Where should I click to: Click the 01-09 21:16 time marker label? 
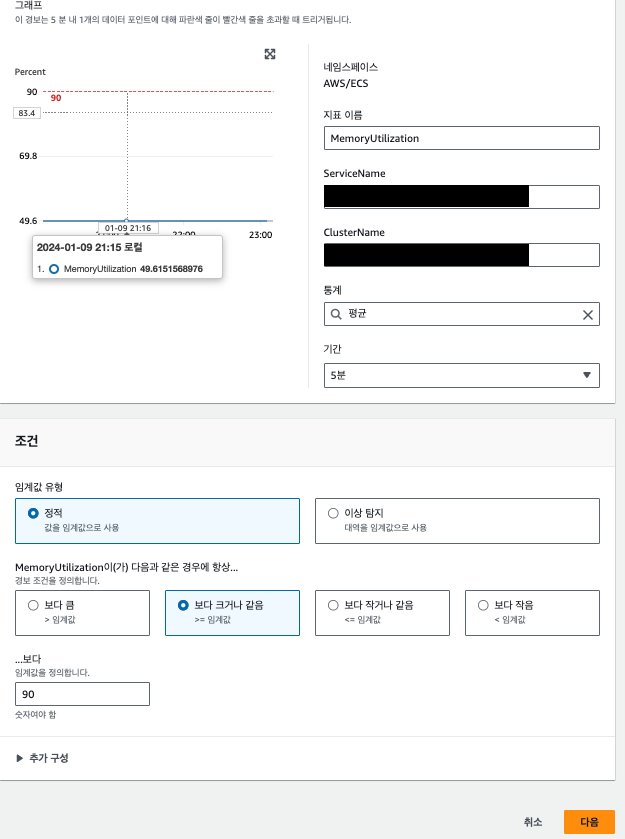click(128, 228)
